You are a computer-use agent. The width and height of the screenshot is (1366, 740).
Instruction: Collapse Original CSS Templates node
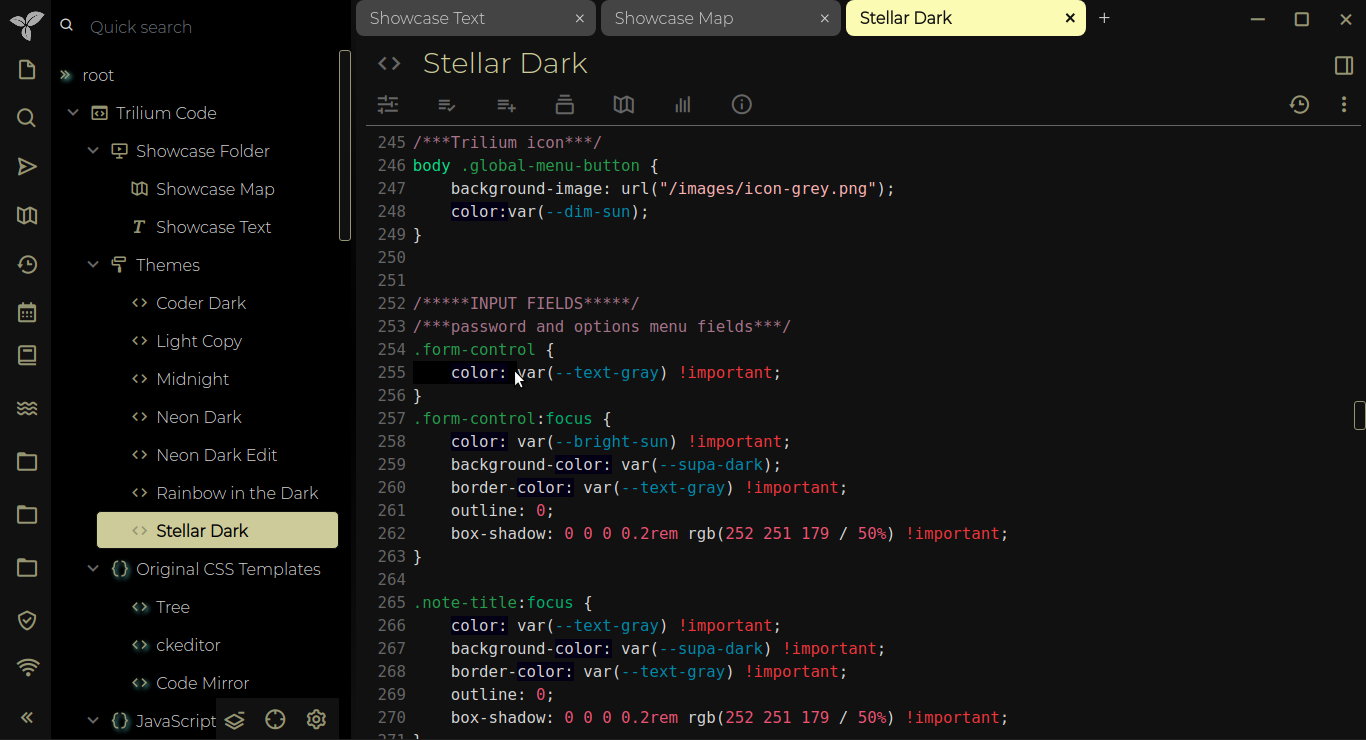pyautogui.click(x=93, y=569)
